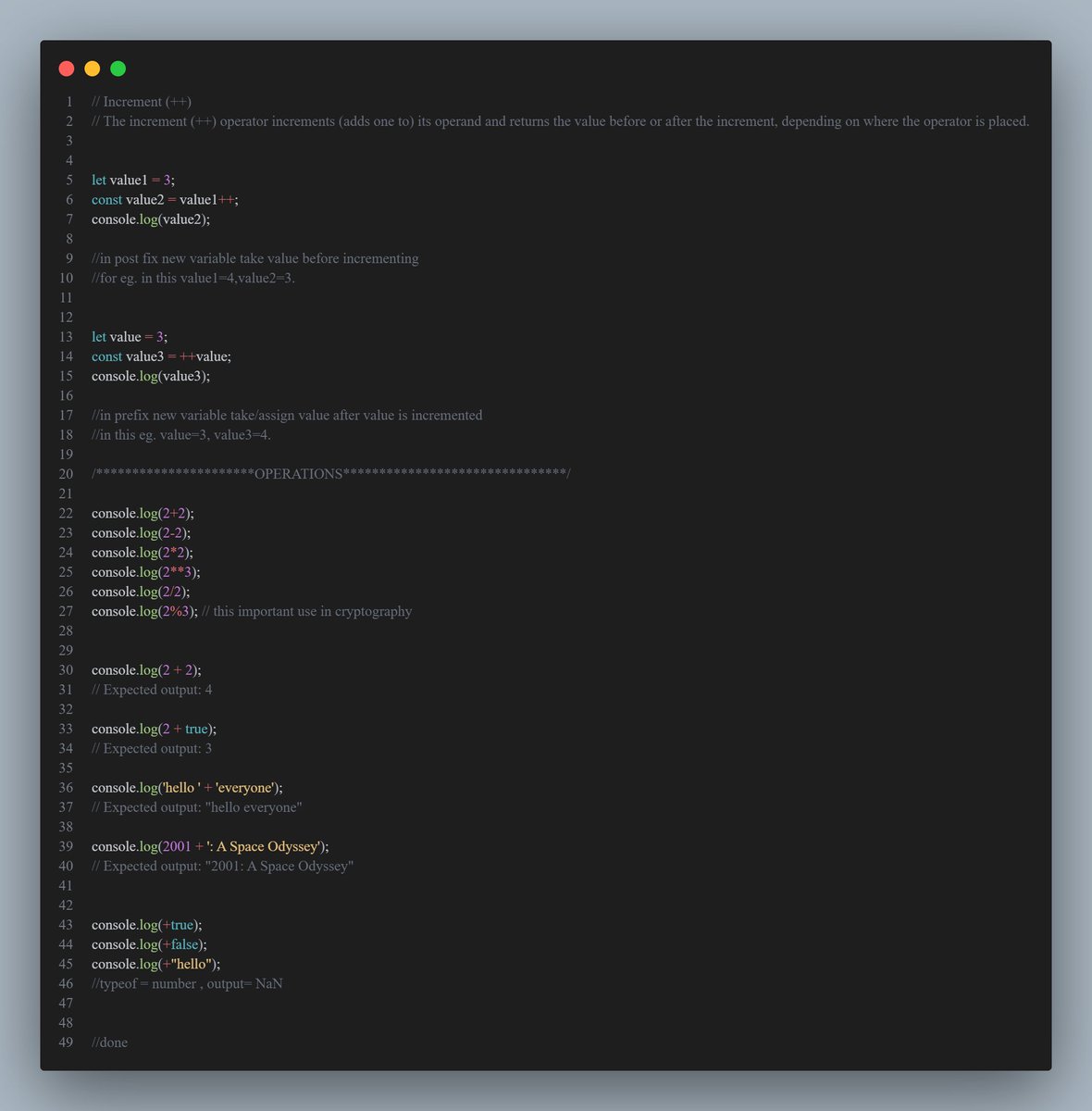Click 'console.log(2+2);' on line 22

coord(143,513)
